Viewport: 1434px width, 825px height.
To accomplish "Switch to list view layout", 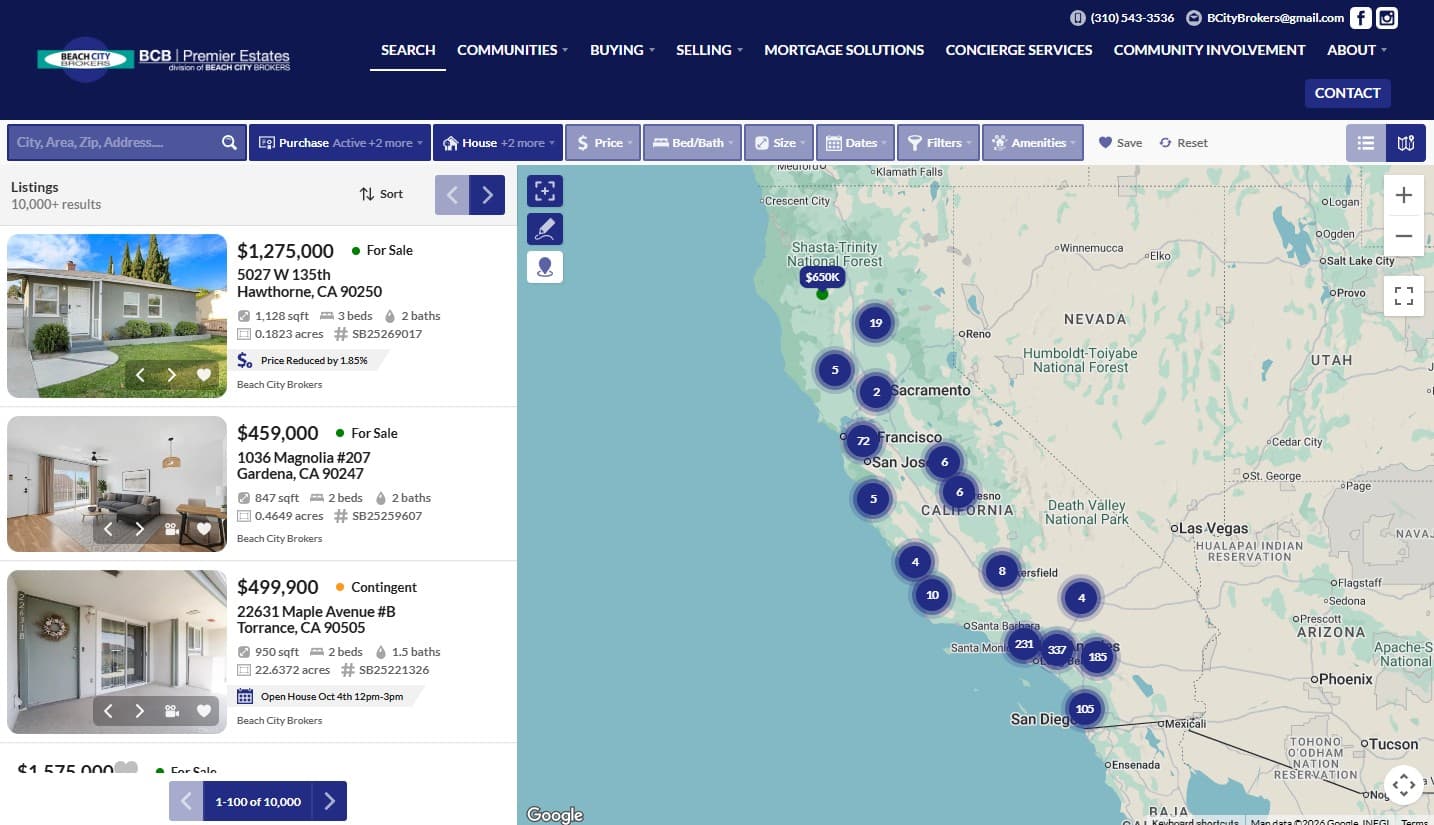I will pos(1366,143).
